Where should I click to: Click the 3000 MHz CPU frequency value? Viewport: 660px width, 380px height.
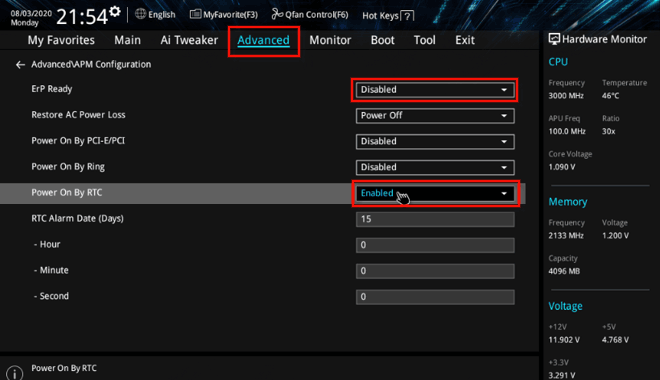click(x=566, y=96)
